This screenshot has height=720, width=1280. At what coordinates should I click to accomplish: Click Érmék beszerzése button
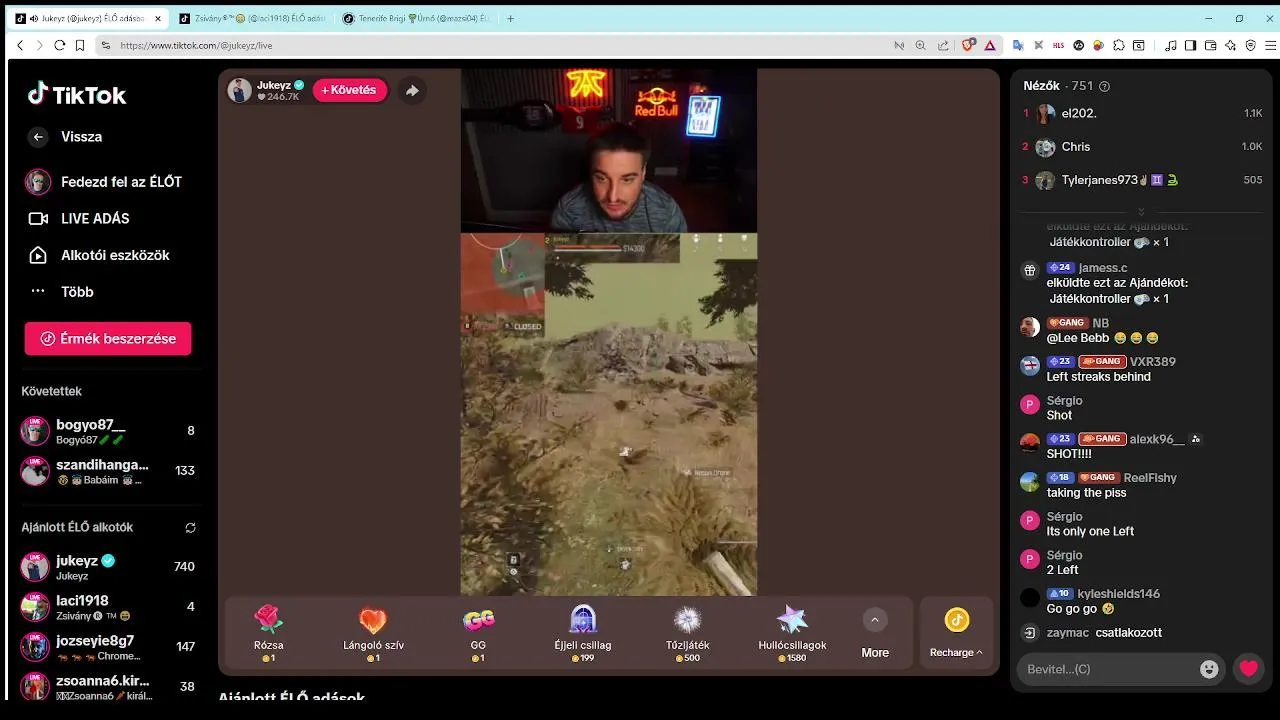coord(108,339)
